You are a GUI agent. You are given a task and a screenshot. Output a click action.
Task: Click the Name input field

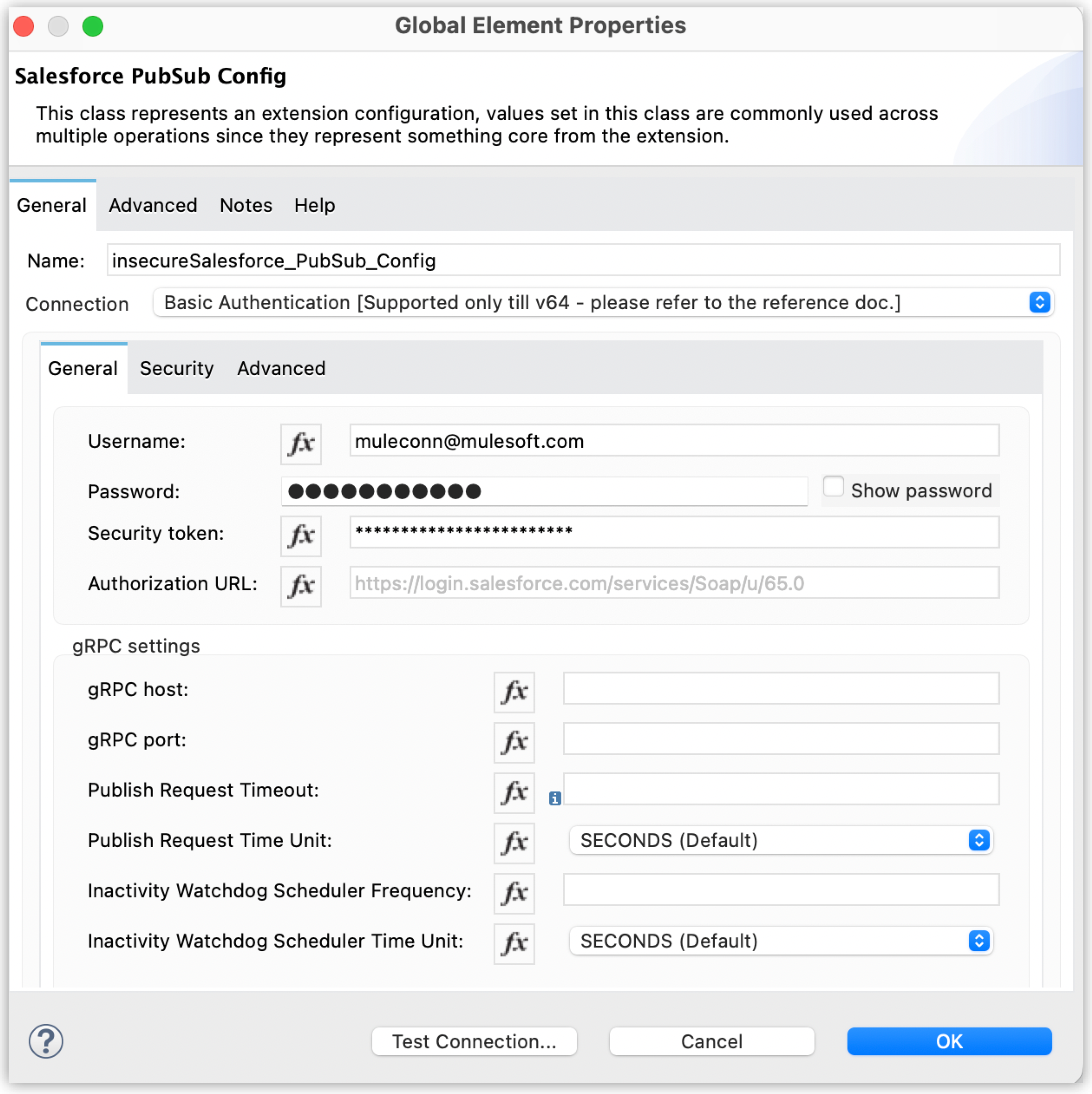(583, 260)
